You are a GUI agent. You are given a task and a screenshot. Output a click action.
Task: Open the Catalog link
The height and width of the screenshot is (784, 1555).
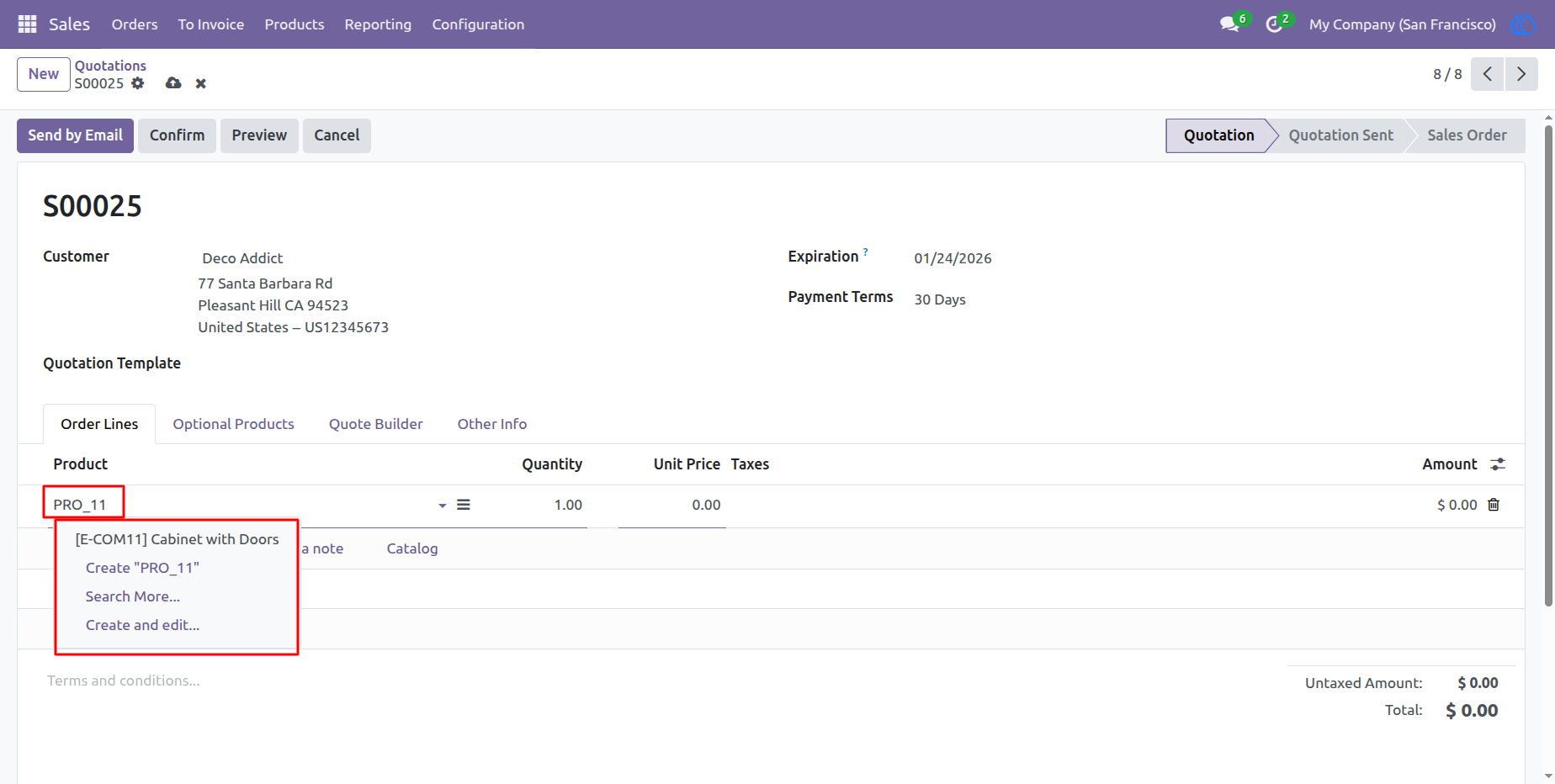pyautogui.click(x=412, y=548)
